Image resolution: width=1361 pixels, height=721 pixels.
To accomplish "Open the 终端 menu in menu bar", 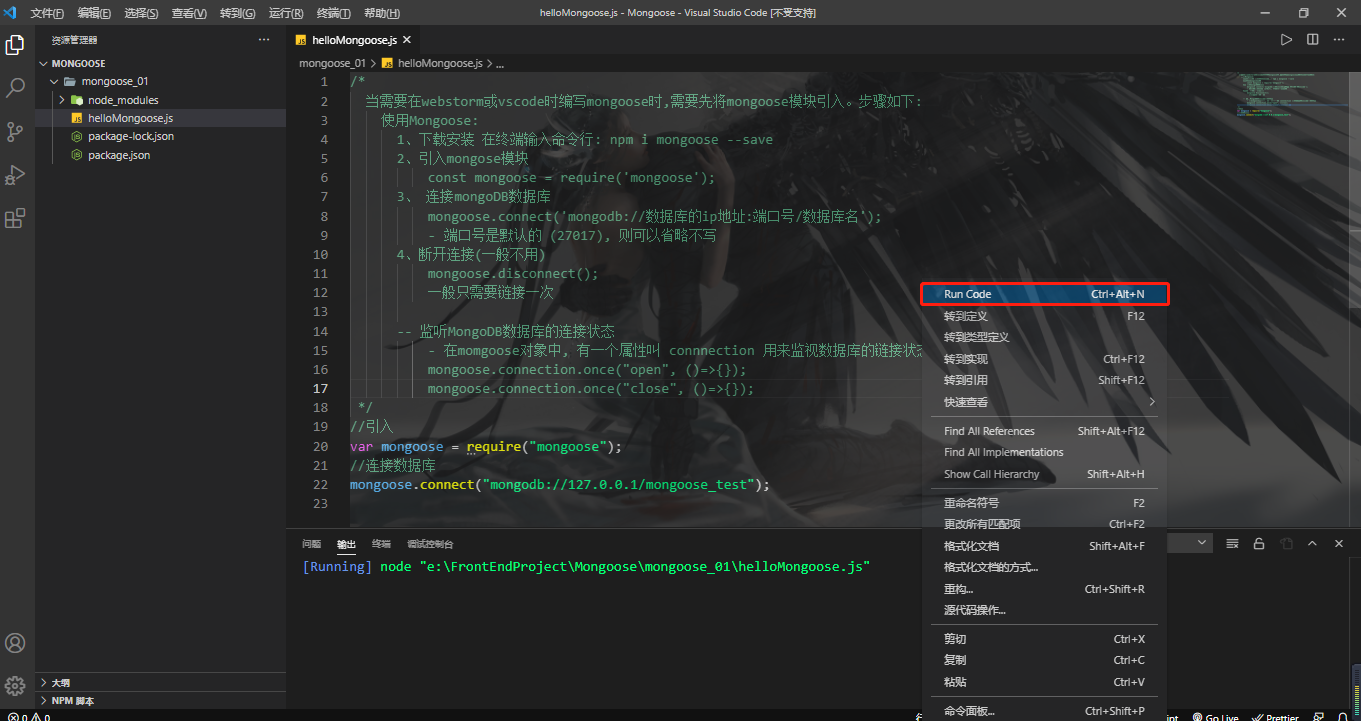I will (x=333, y=13).
